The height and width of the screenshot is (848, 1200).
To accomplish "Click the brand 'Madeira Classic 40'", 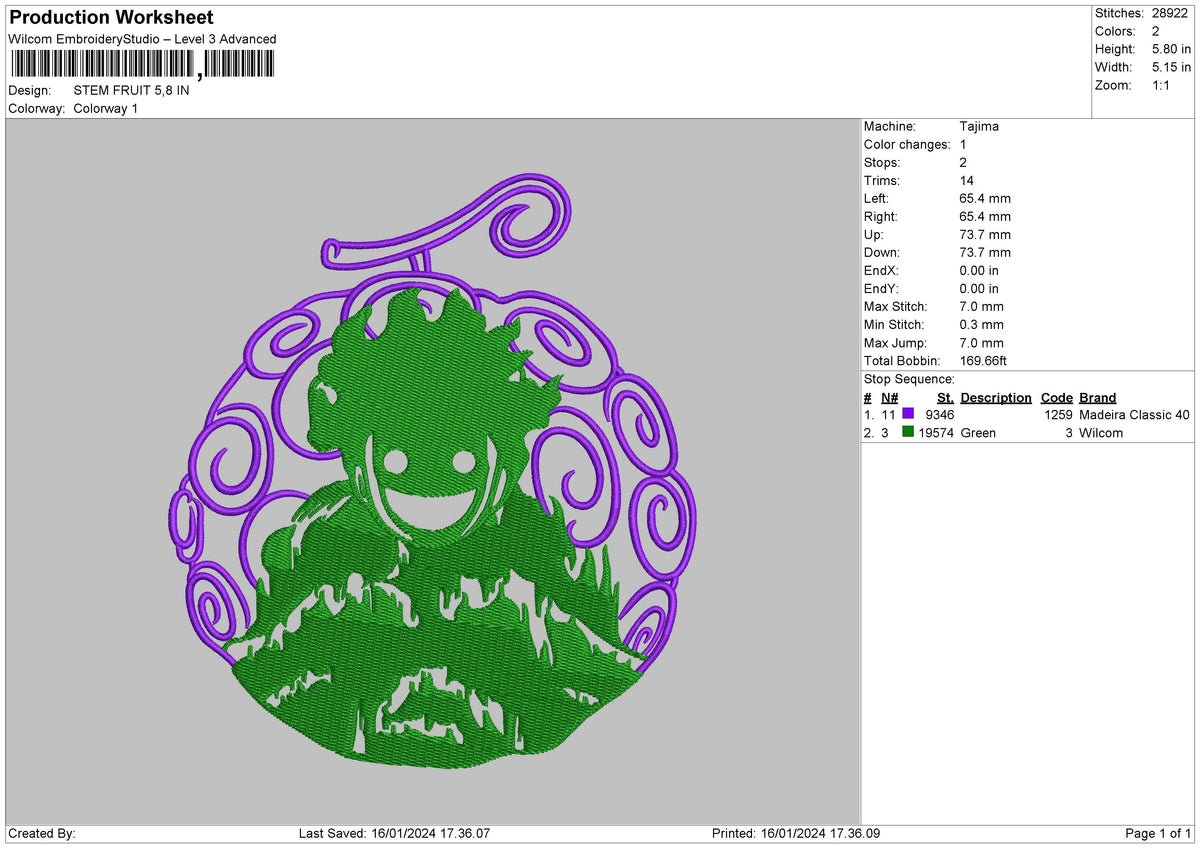I will [x=1135, y=415].
